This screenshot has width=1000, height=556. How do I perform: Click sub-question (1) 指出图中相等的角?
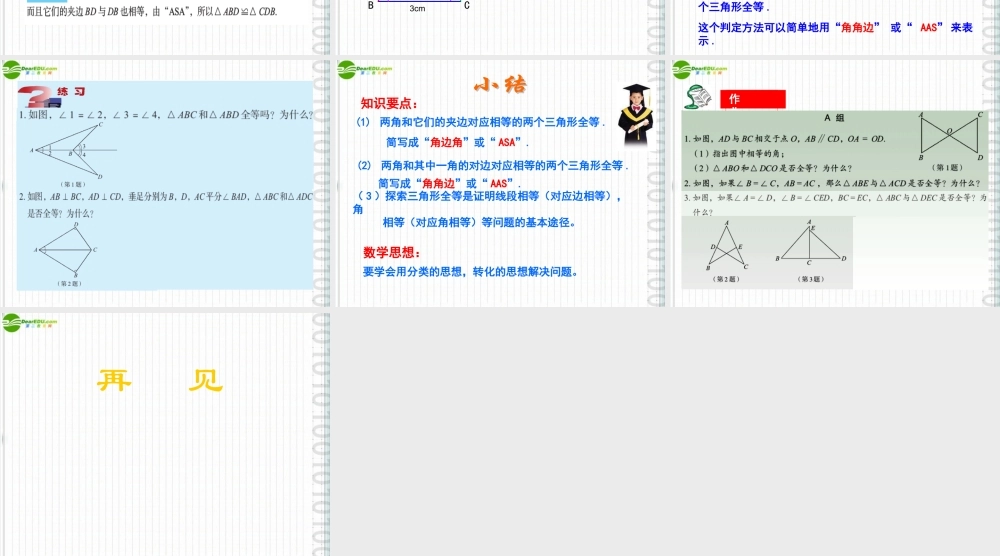(739, 154)
